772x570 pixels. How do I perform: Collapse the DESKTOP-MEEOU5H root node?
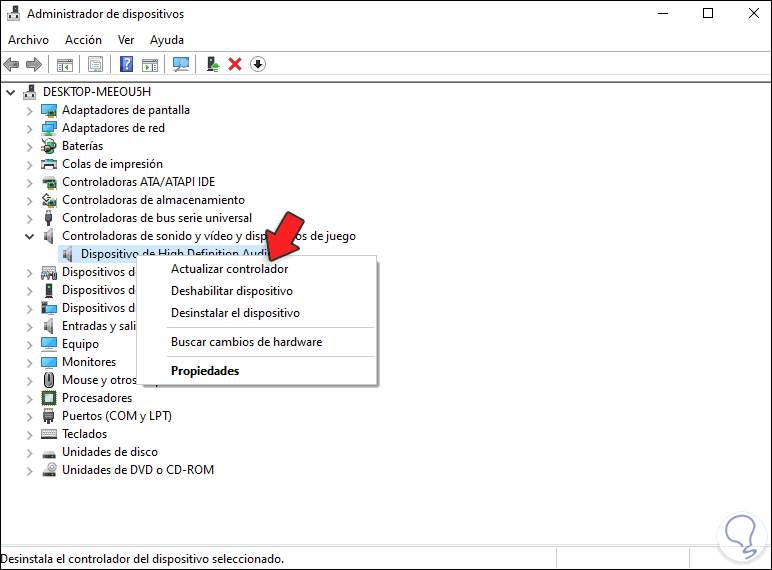pyautogui.click(x=11, y=92)
